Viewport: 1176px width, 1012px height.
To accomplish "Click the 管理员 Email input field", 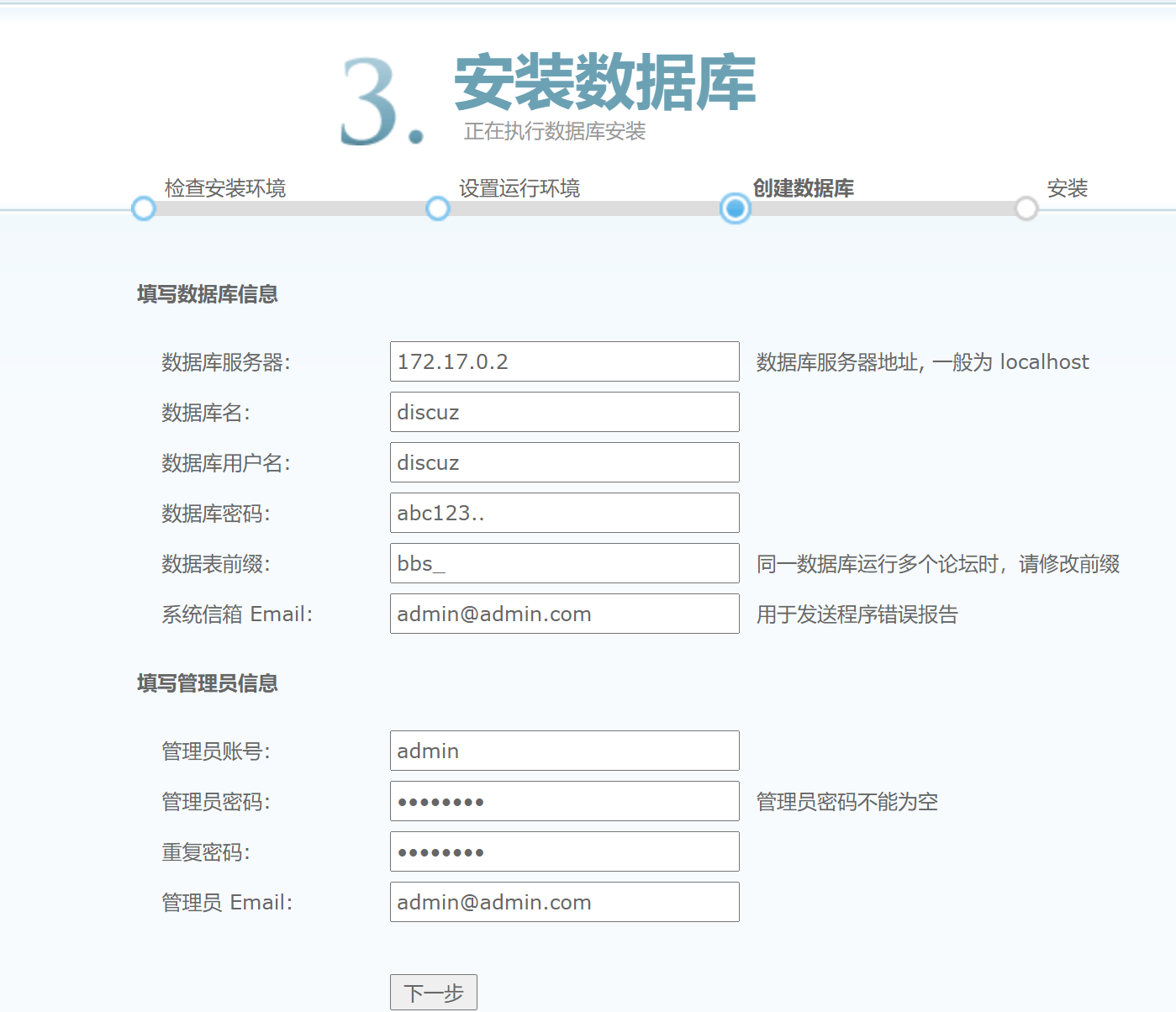I will 565,902.
